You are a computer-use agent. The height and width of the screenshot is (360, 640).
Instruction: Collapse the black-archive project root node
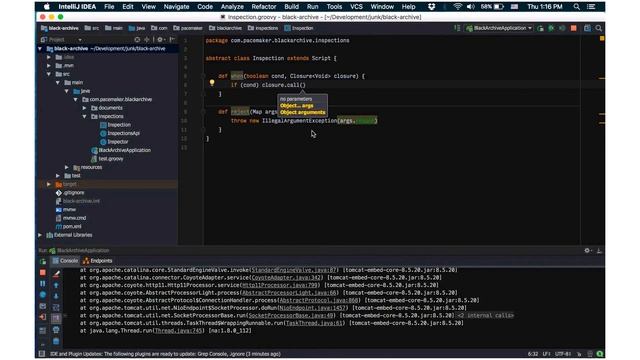(40, 49)
